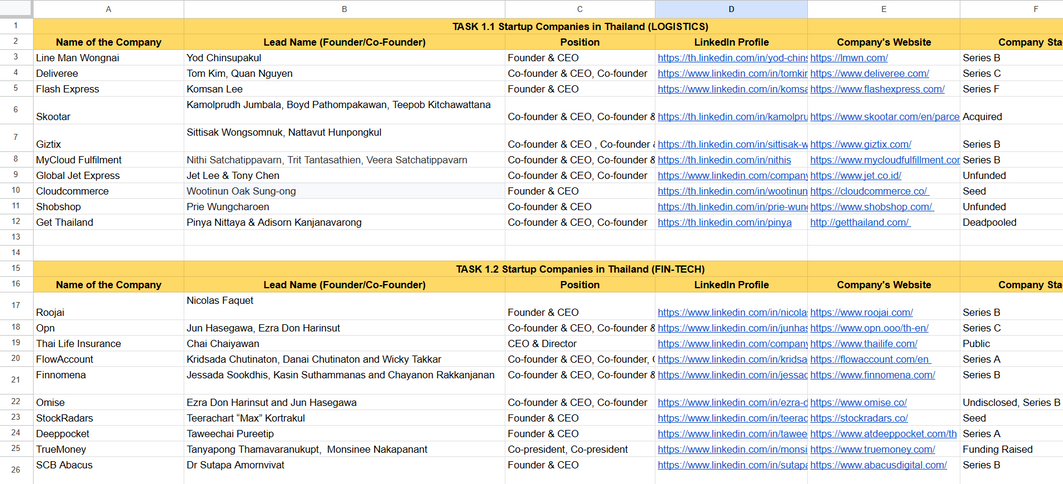Open Omise ezra-d LinkedIn link
The image size is (1063, 484).
[x=733, y=403]
